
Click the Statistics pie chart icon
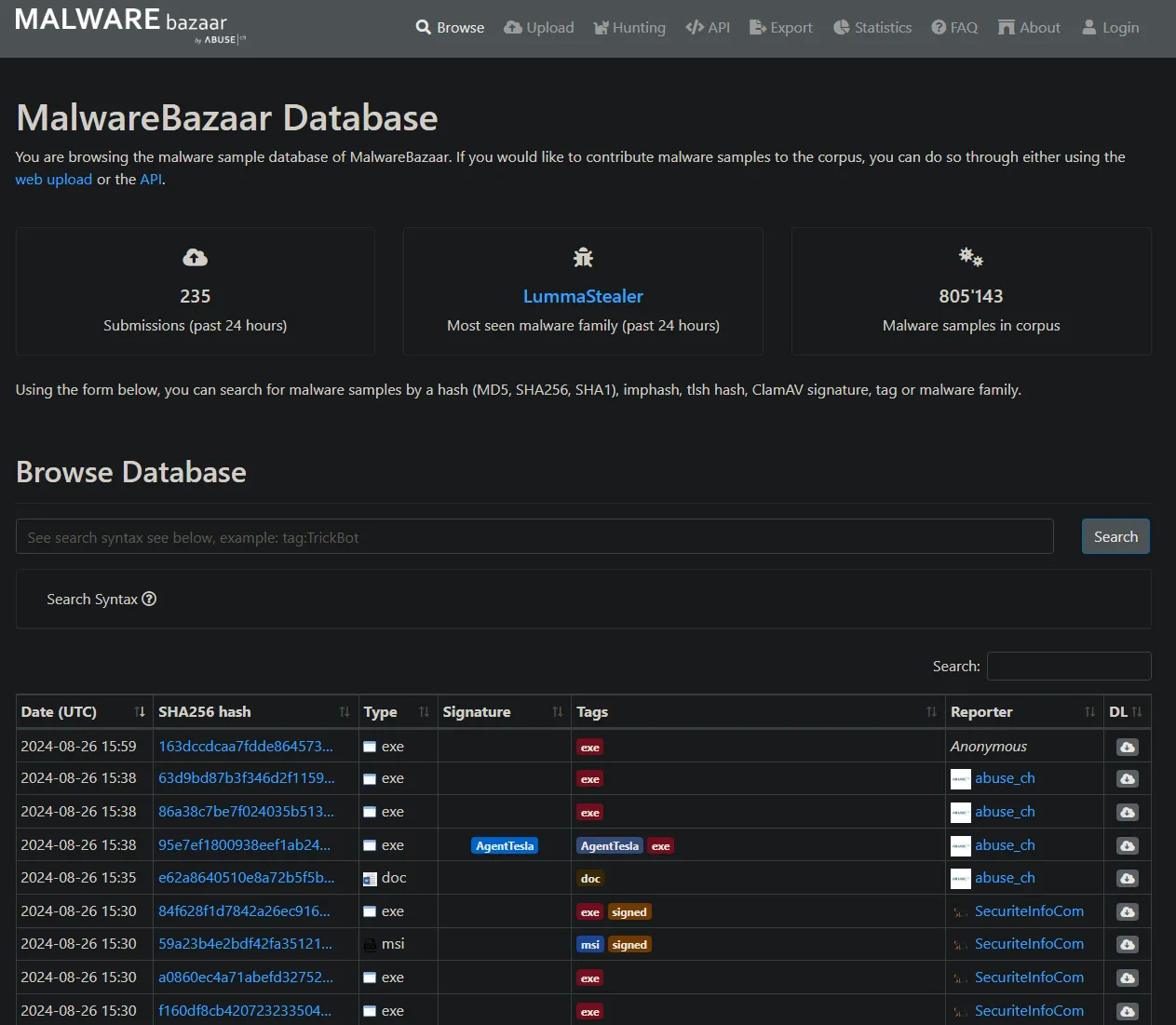[x=841, y=27]
